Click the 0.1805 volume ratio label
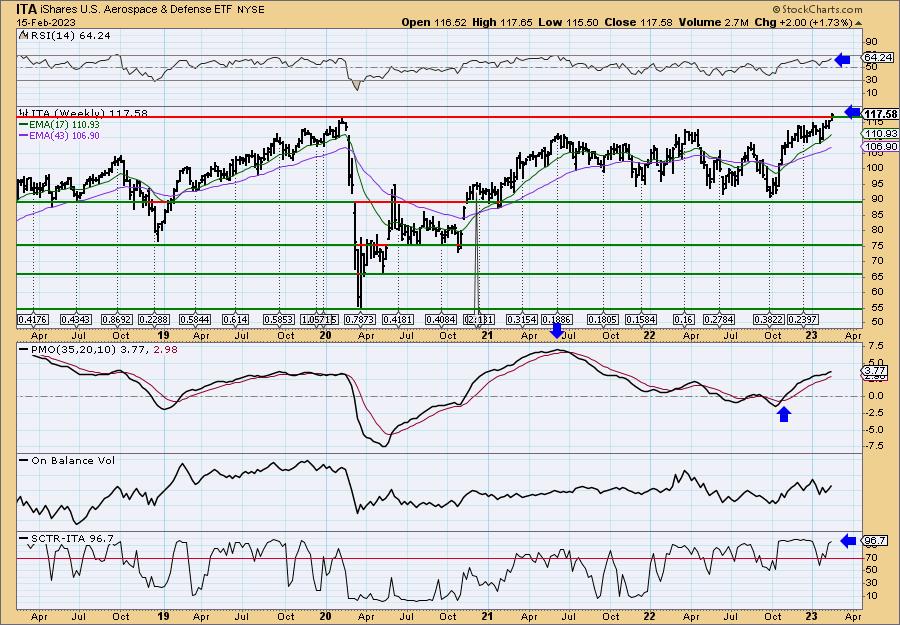900x625 pixels. point(603,319)
